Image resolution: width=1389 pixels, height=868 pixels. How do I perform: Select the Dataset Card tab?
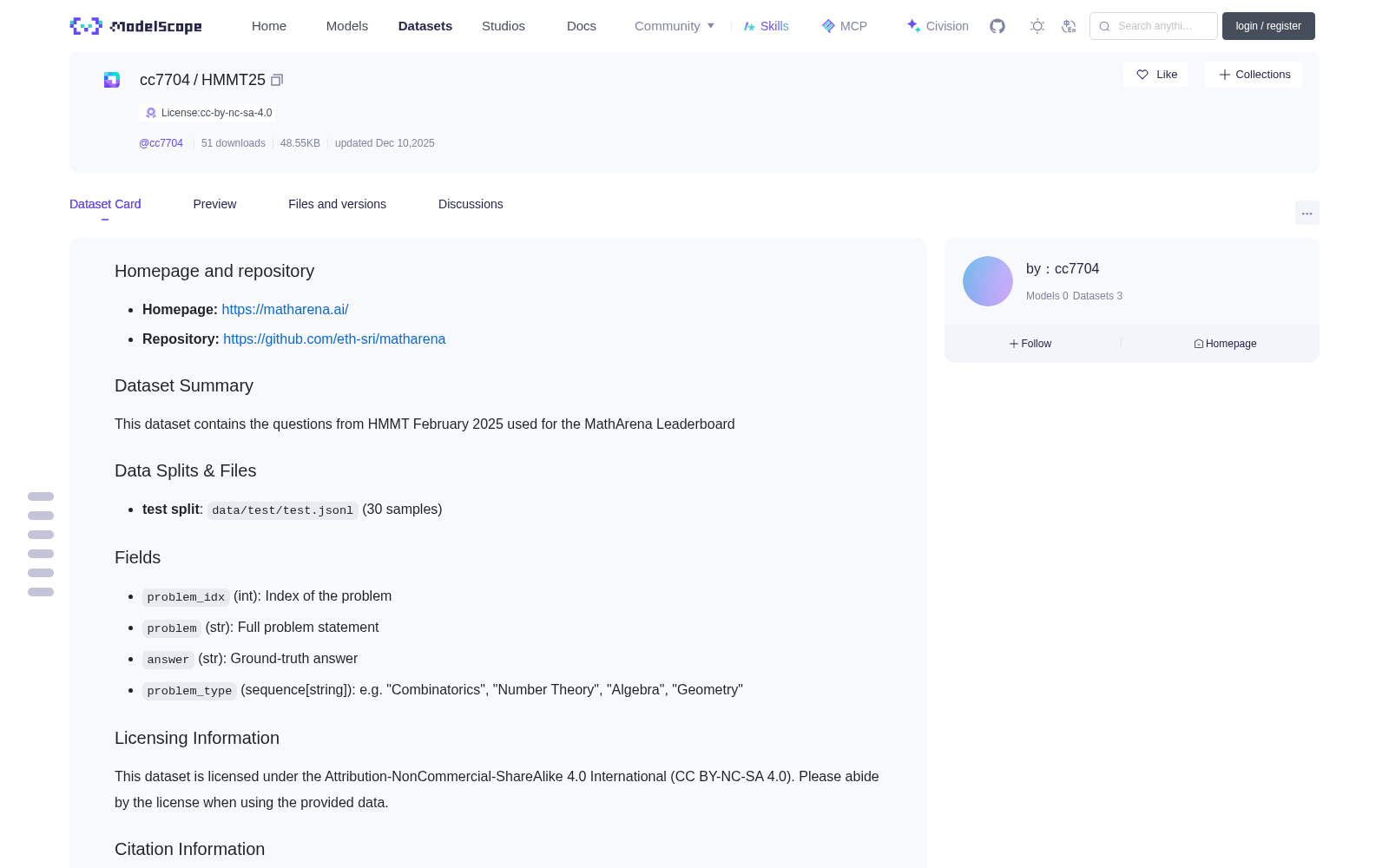[x=105, y=204]
